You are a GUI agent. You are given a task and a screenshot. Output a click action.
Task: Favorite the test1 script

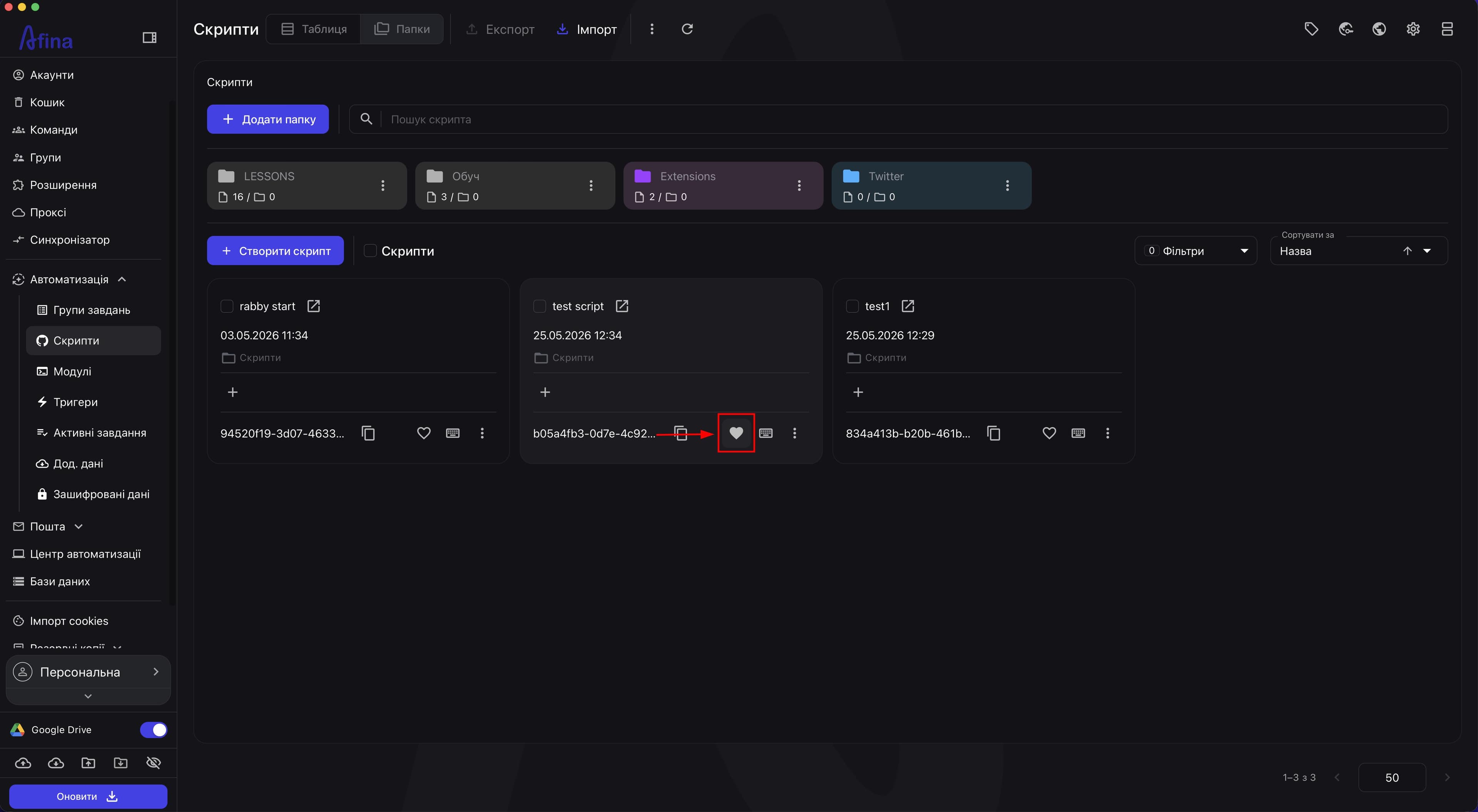(x=1049, y=433)
